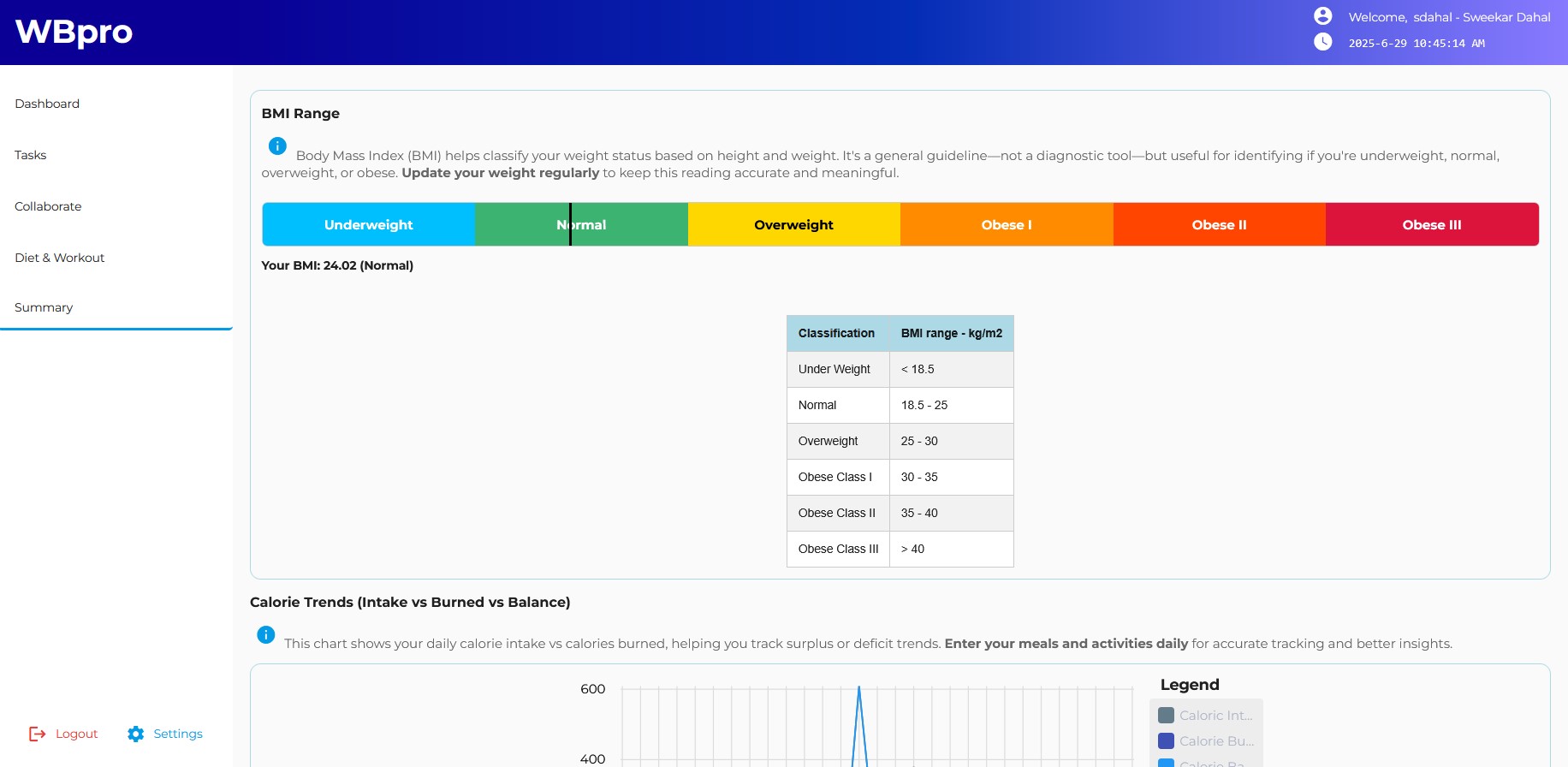Click the info icon in BMI Range
1568x767 pixels.
pyautogui.click(x=277, y=146)
